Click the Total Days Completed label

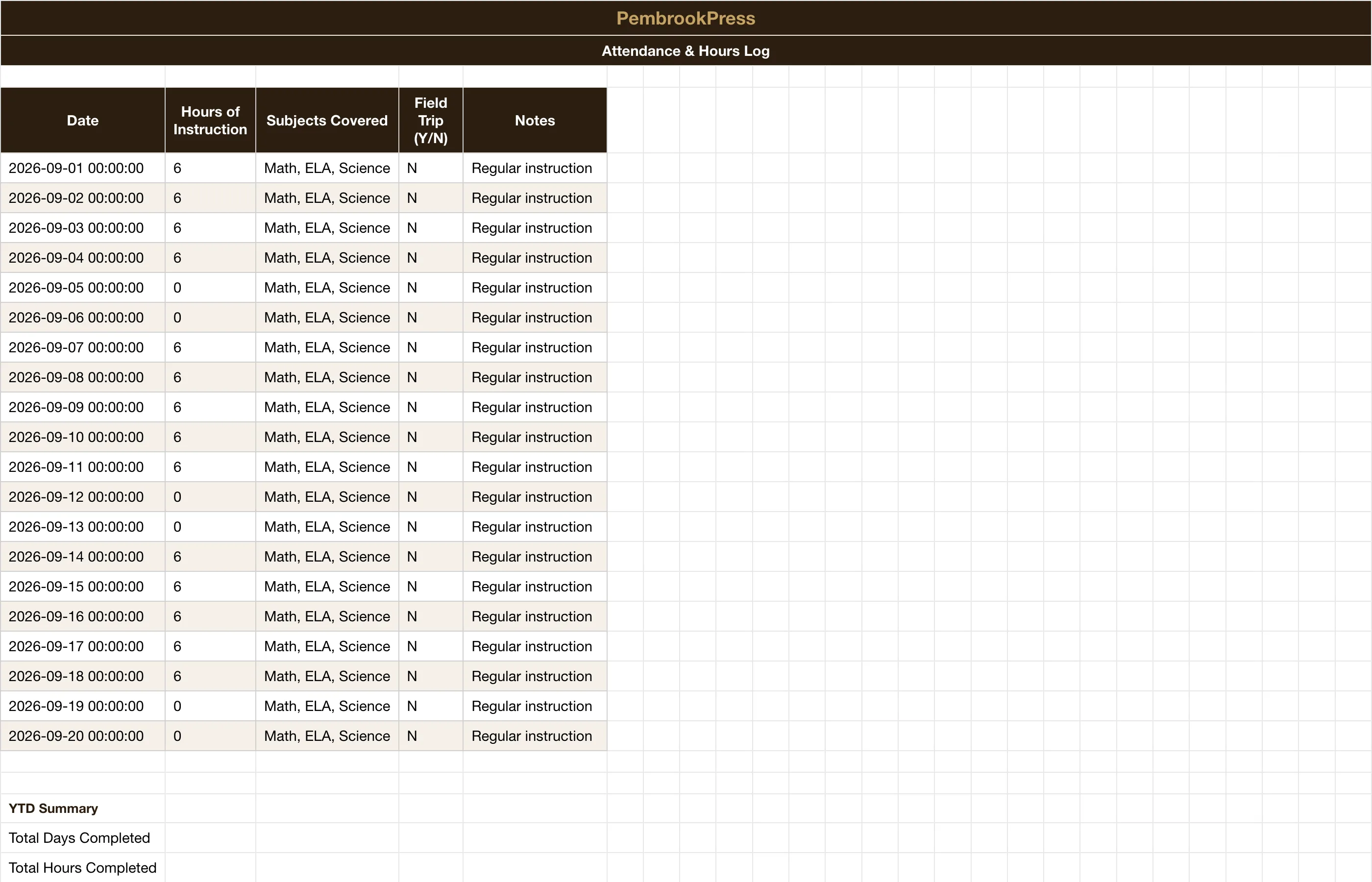pyautogui.click(x=79, y=838)
